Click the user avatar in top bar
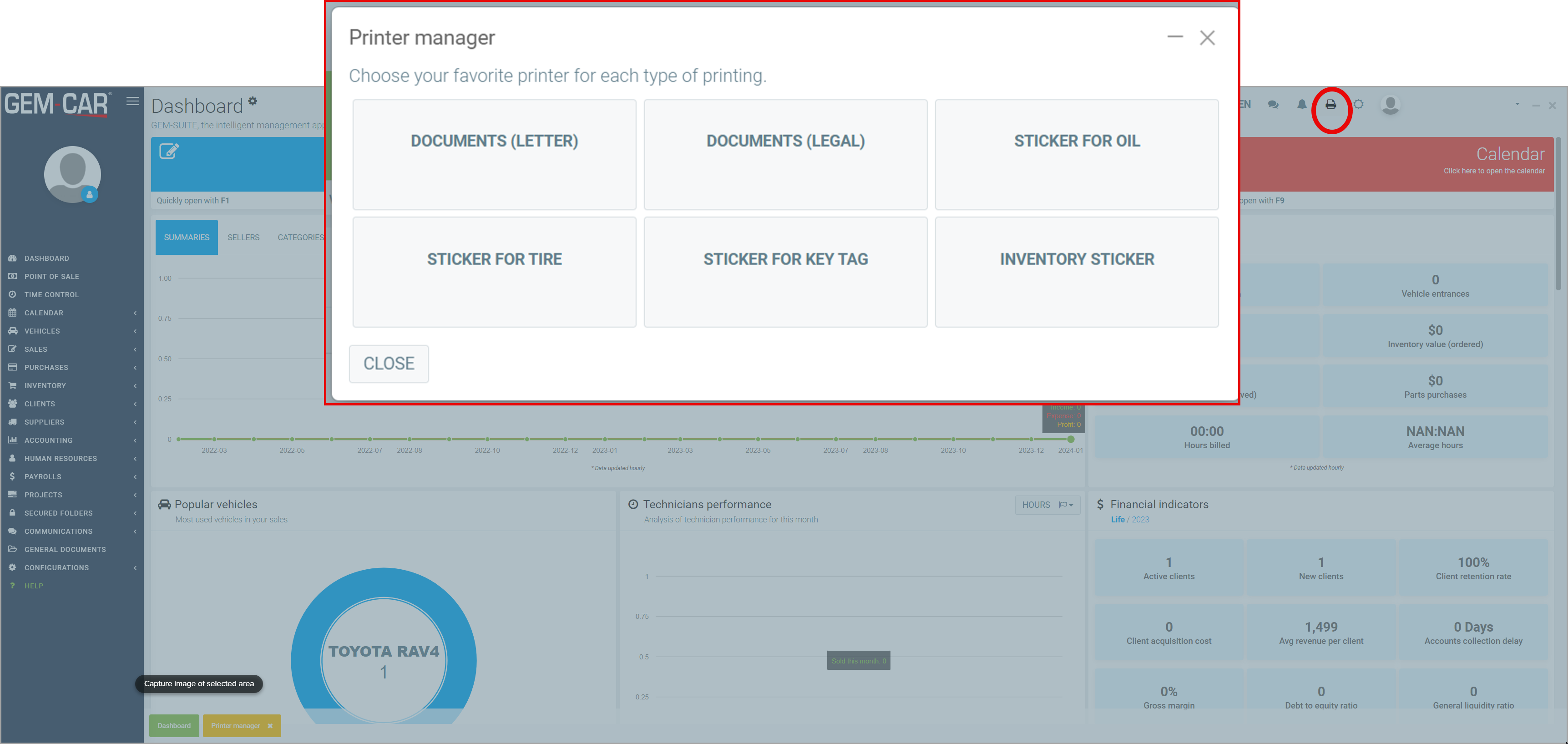The image size is (1568, 744). pyautogui.click(x=1390, y=105)
